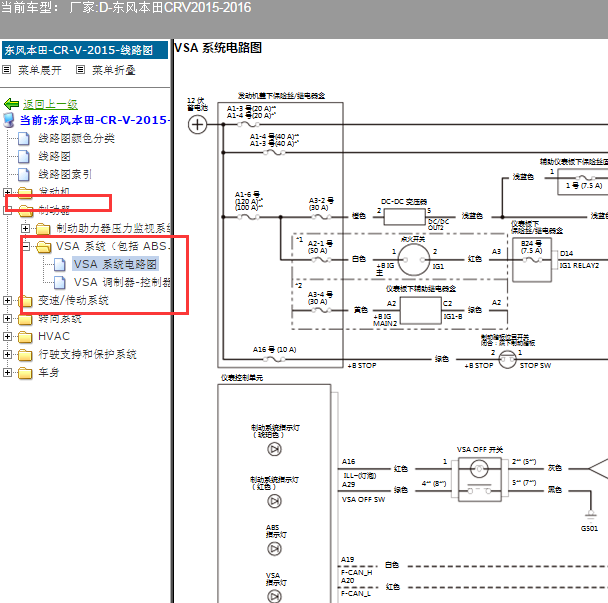Click the red 制动系统指示灯 lamp symbol
Image resolution: width=608 pixels, height=603 pixels.
tap(275, 501)
